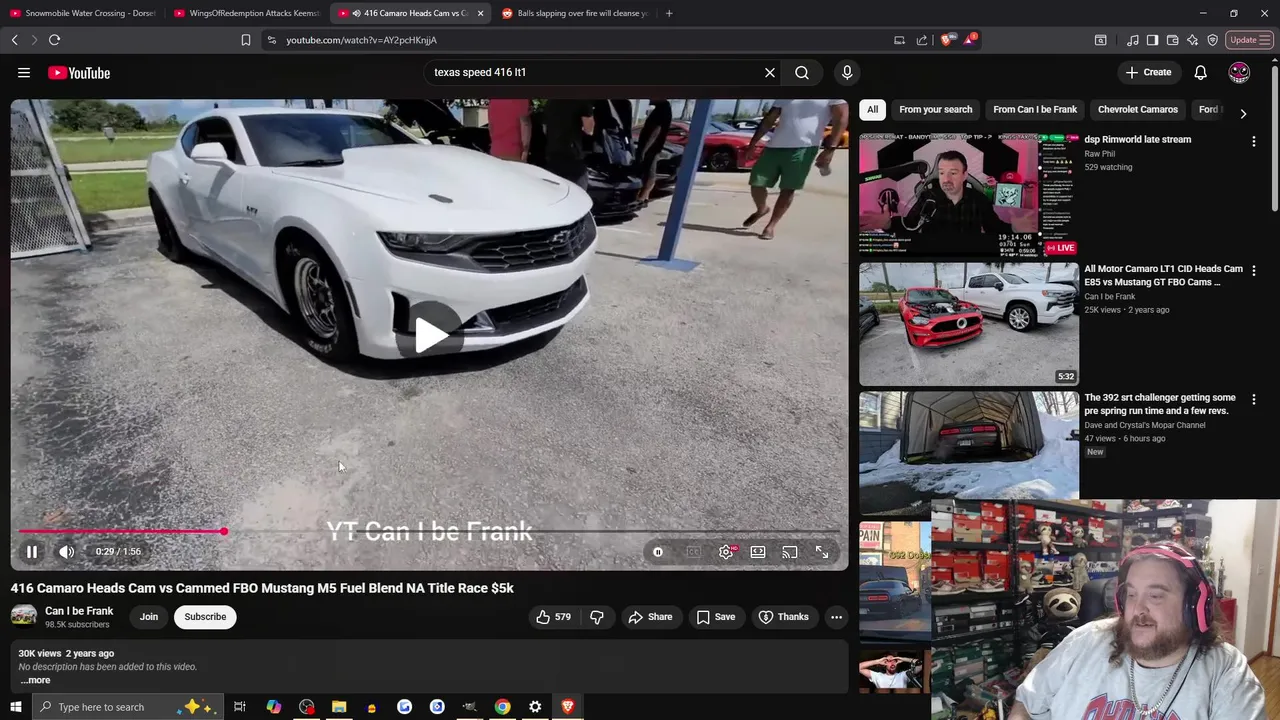Open 392 srt challenger video title
Screen dimensions: 1280x720
1160,404
